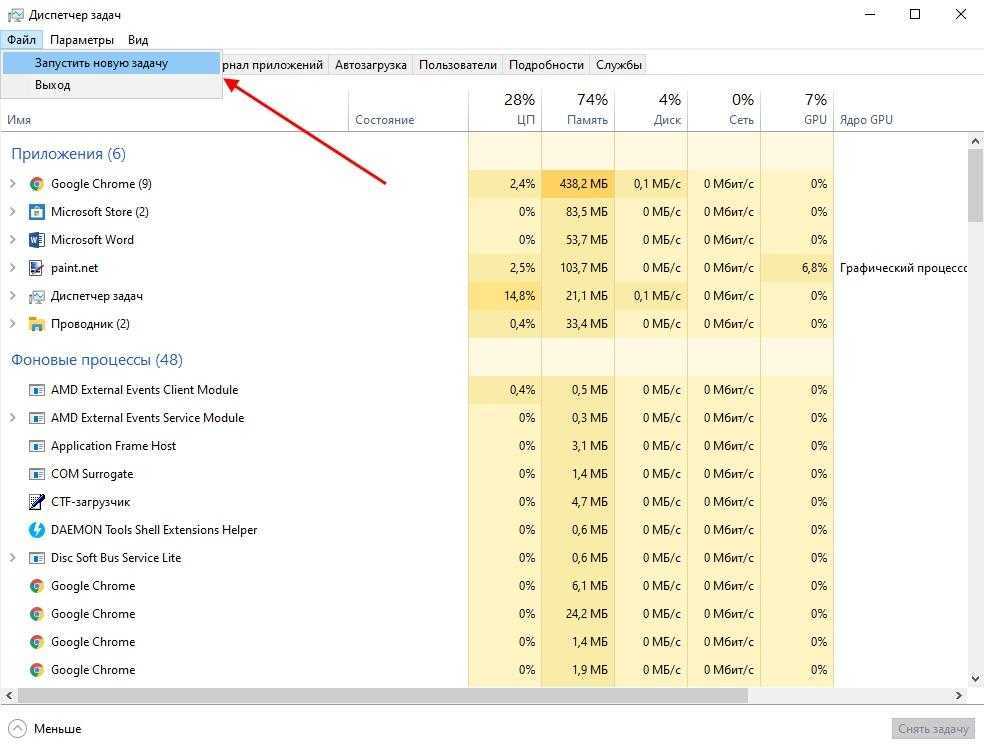Viewport: 984px width, 753px height.
Task: Click Chrome icon in 24,2 МБ row
Action: (36, 614)
